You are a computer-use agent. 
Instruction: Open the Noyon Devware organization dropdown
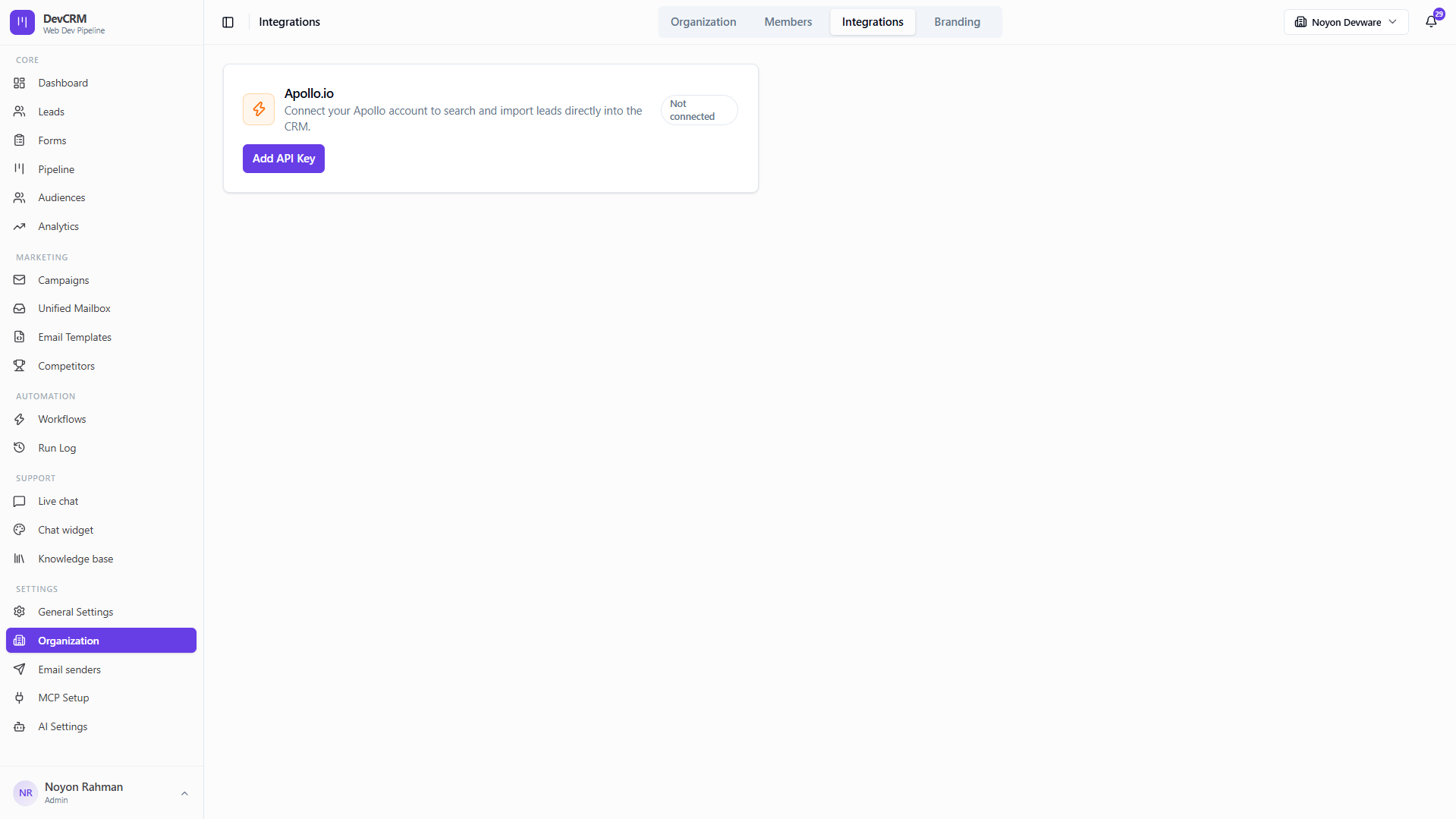click(1346, 22)
